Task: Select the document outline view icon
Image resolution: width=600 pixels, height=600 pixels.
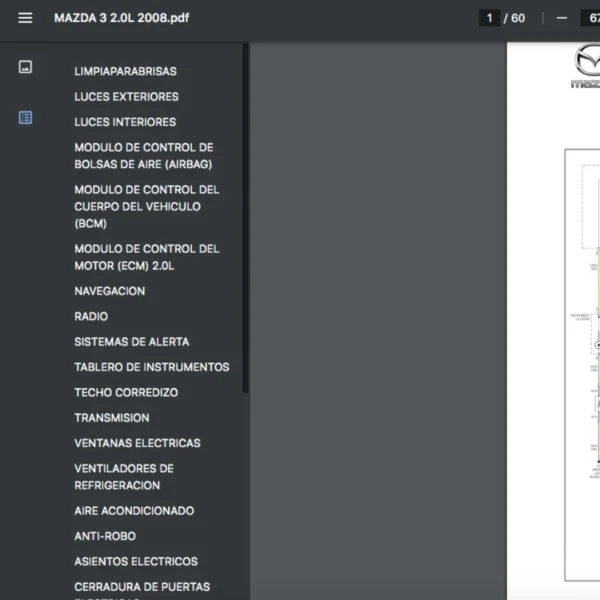Action: pyautogui.click(x=25, y=117)
